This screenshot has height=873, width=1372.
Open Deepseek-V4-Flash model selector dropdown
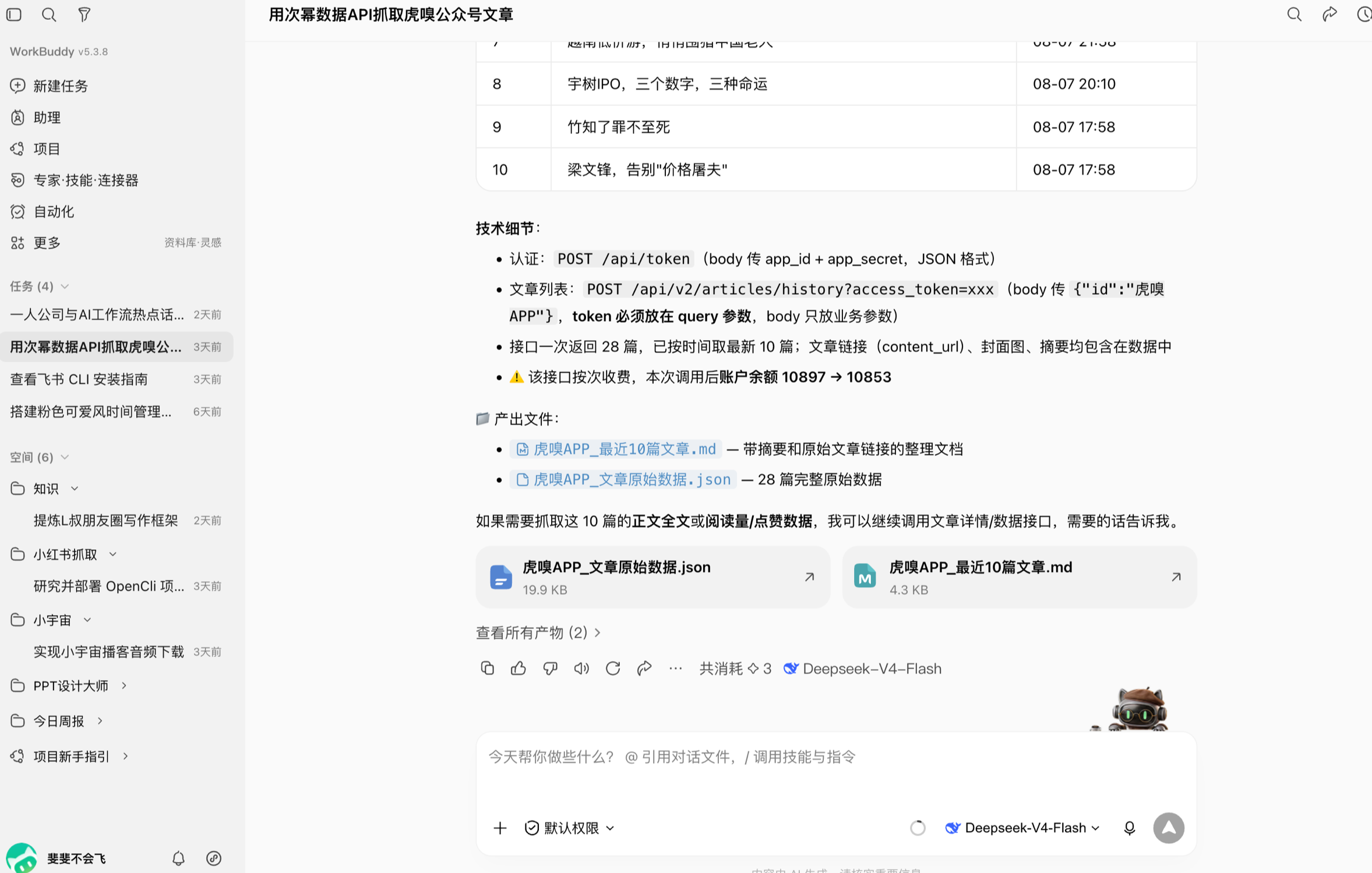coord(1022,828)
